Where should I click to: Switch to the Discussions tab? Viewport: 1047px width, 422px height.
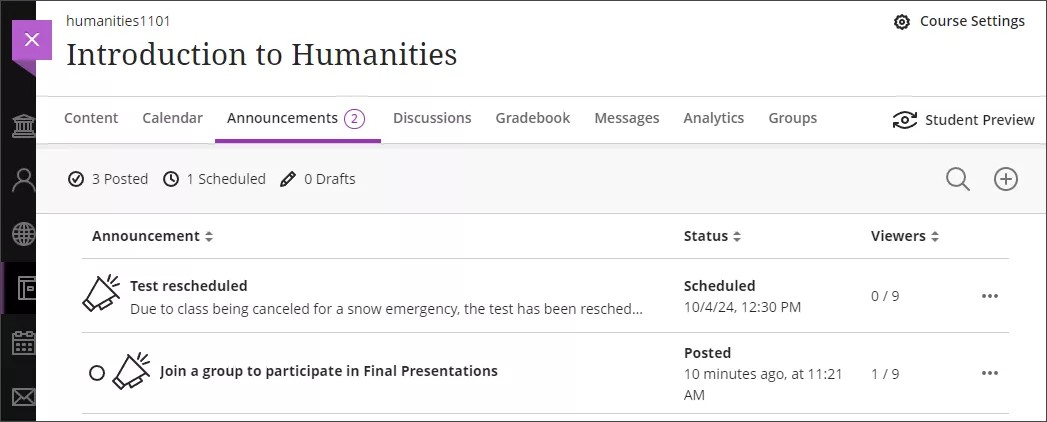click(x=432, y=118)
